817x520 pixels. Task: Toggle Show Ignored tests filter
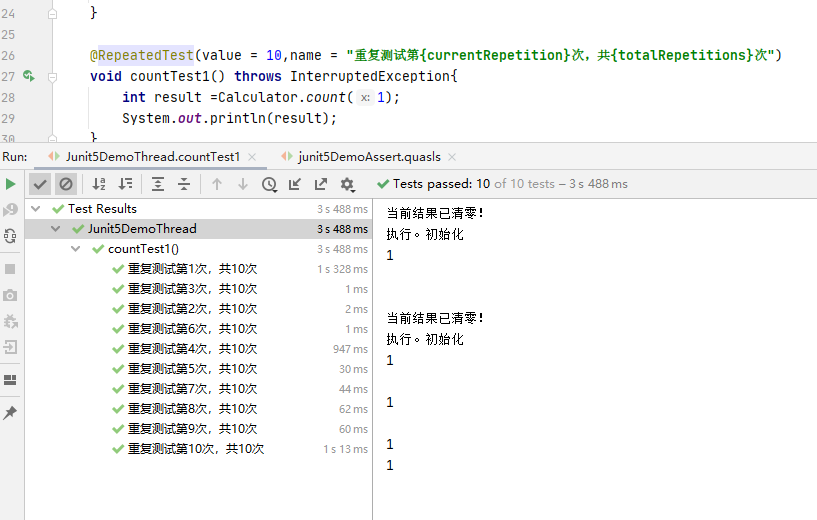pos(65,184)
